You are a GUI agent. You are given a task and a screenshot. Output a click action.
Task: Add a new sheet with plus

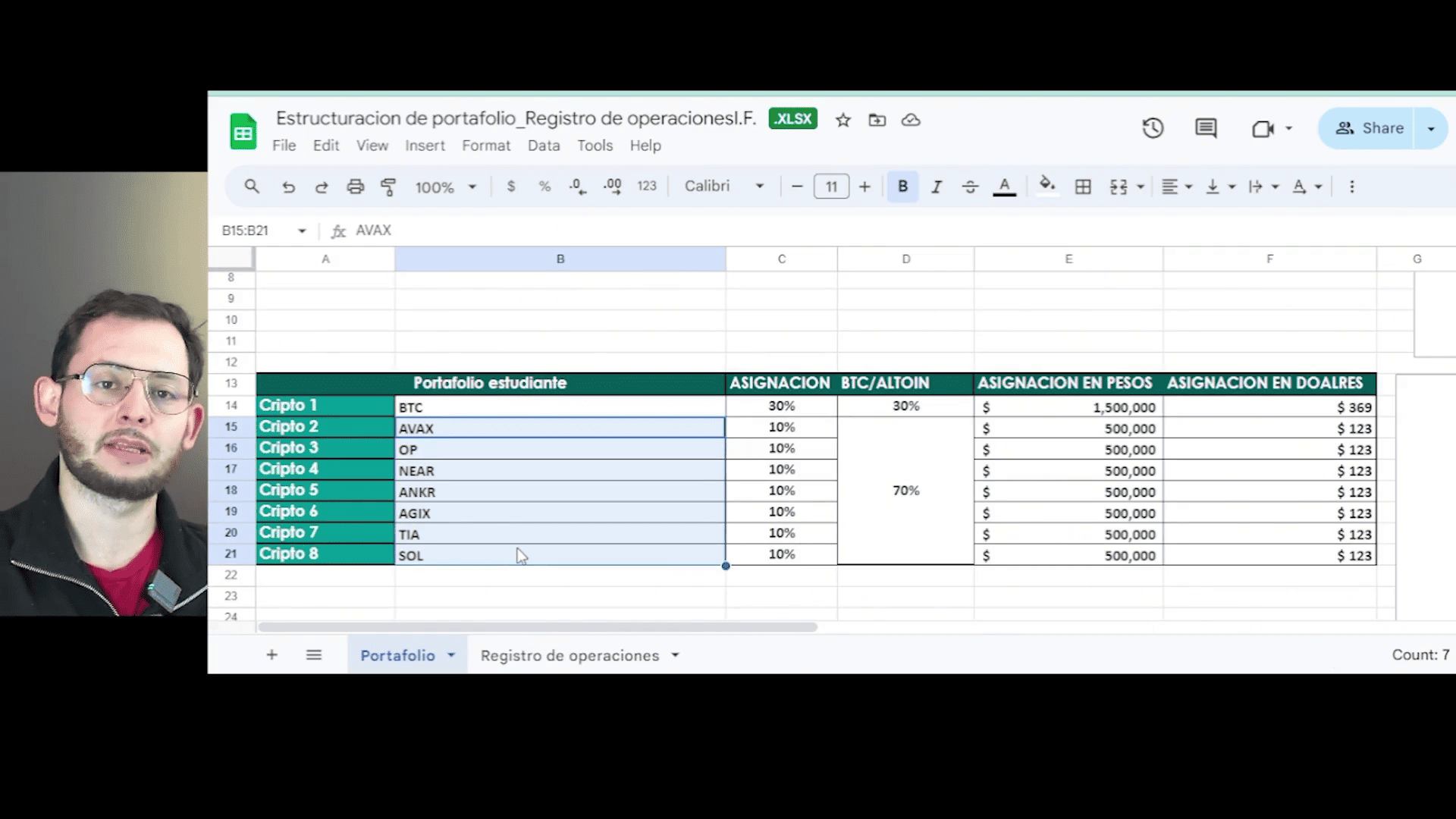click(x=271, y=655)
